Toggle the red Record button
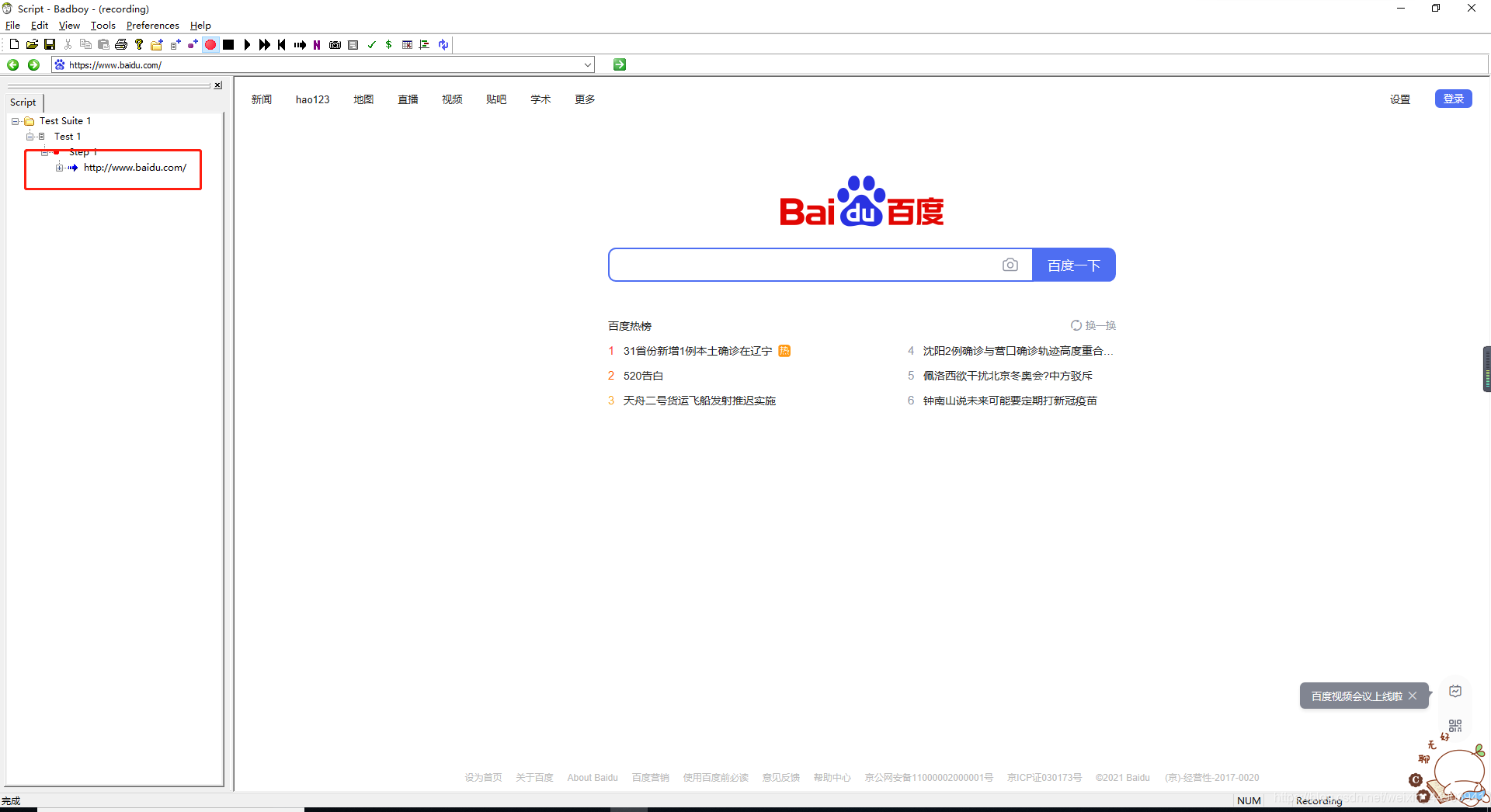Viewport: 1491px width, 812px height. [x=210, y=45]
